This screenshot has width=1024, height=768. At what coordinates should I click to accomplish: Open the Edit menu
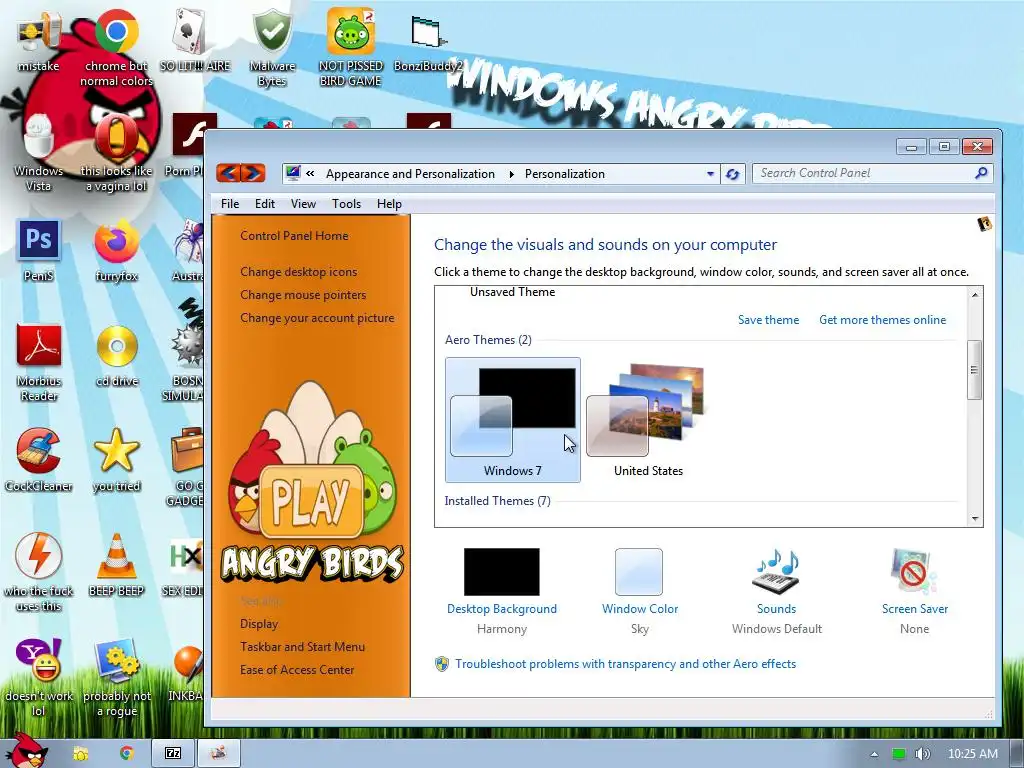[x=264, y=204]
